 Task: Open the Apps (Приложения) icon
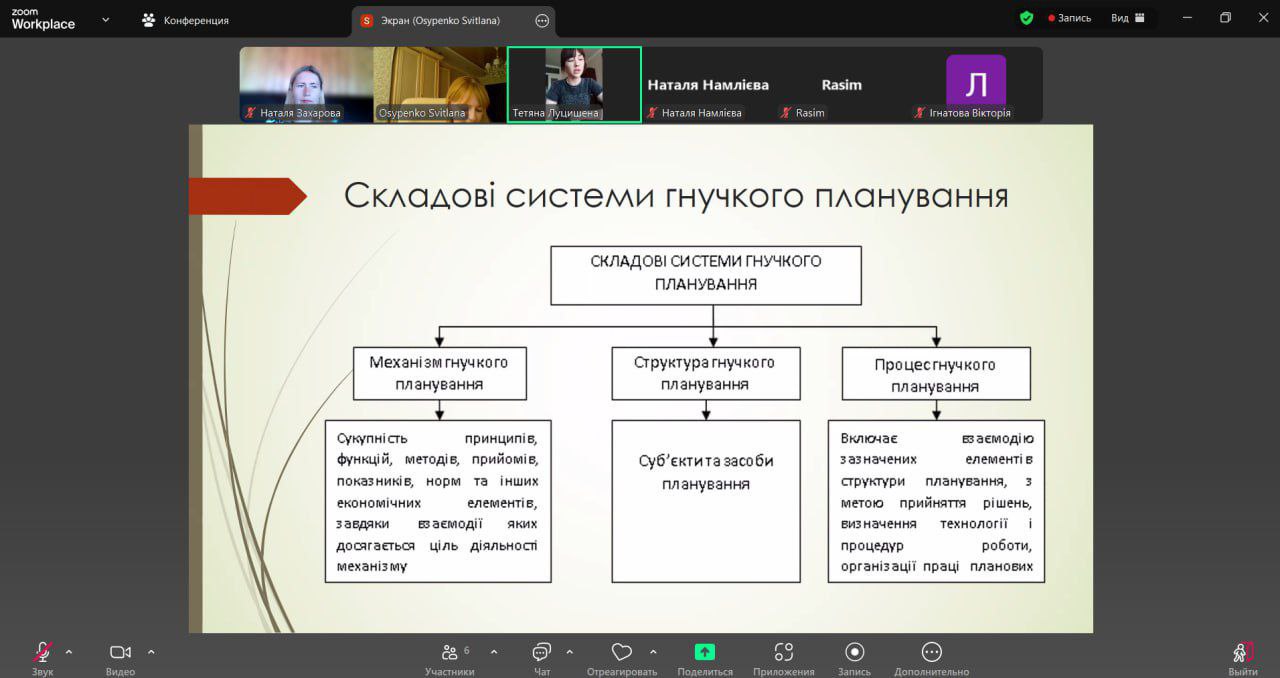[784, 654]
